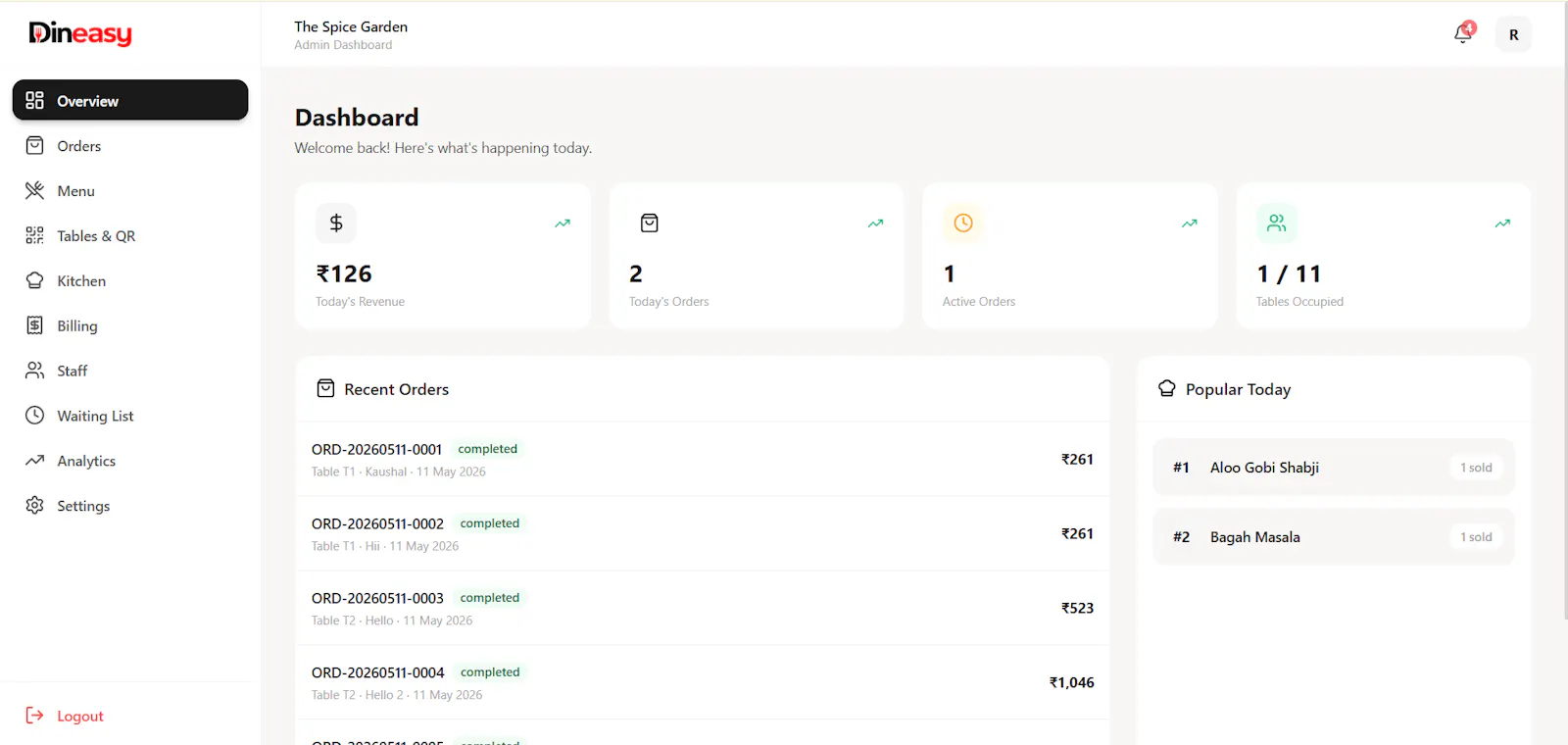Screen dimensions: 1568x745
Task: Open the Waiting List page
Action: pos(130,416)
